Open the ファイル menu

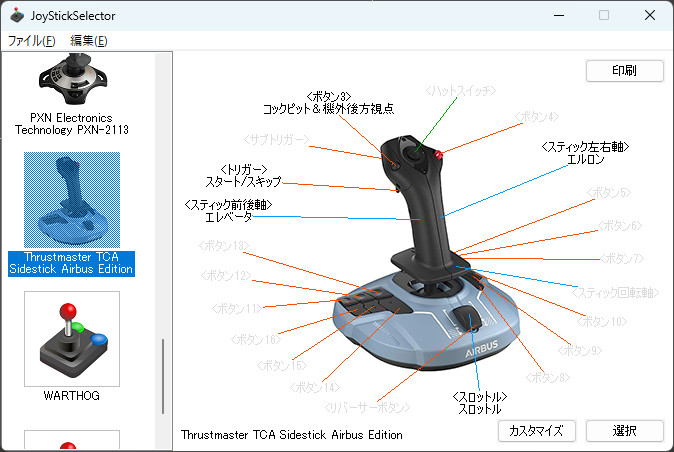[x=31, y=41]
